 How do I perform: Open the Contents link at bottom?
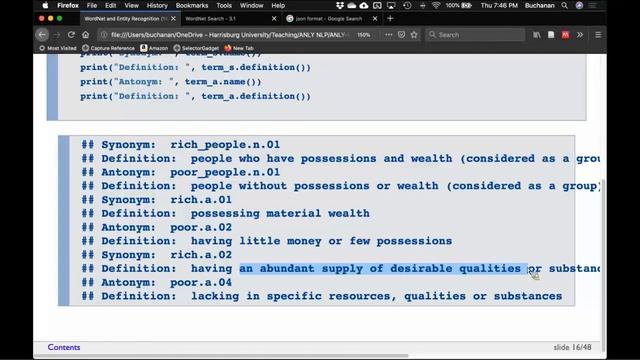pos(64,347)
